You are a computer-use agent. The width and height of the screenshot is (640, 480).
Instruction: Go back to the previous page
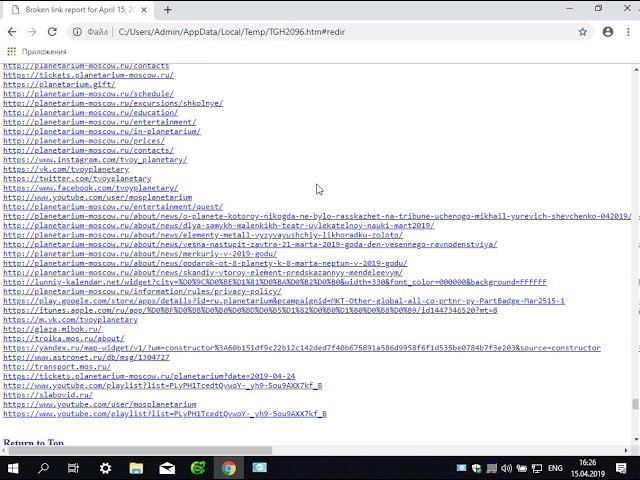click(12, 32)
